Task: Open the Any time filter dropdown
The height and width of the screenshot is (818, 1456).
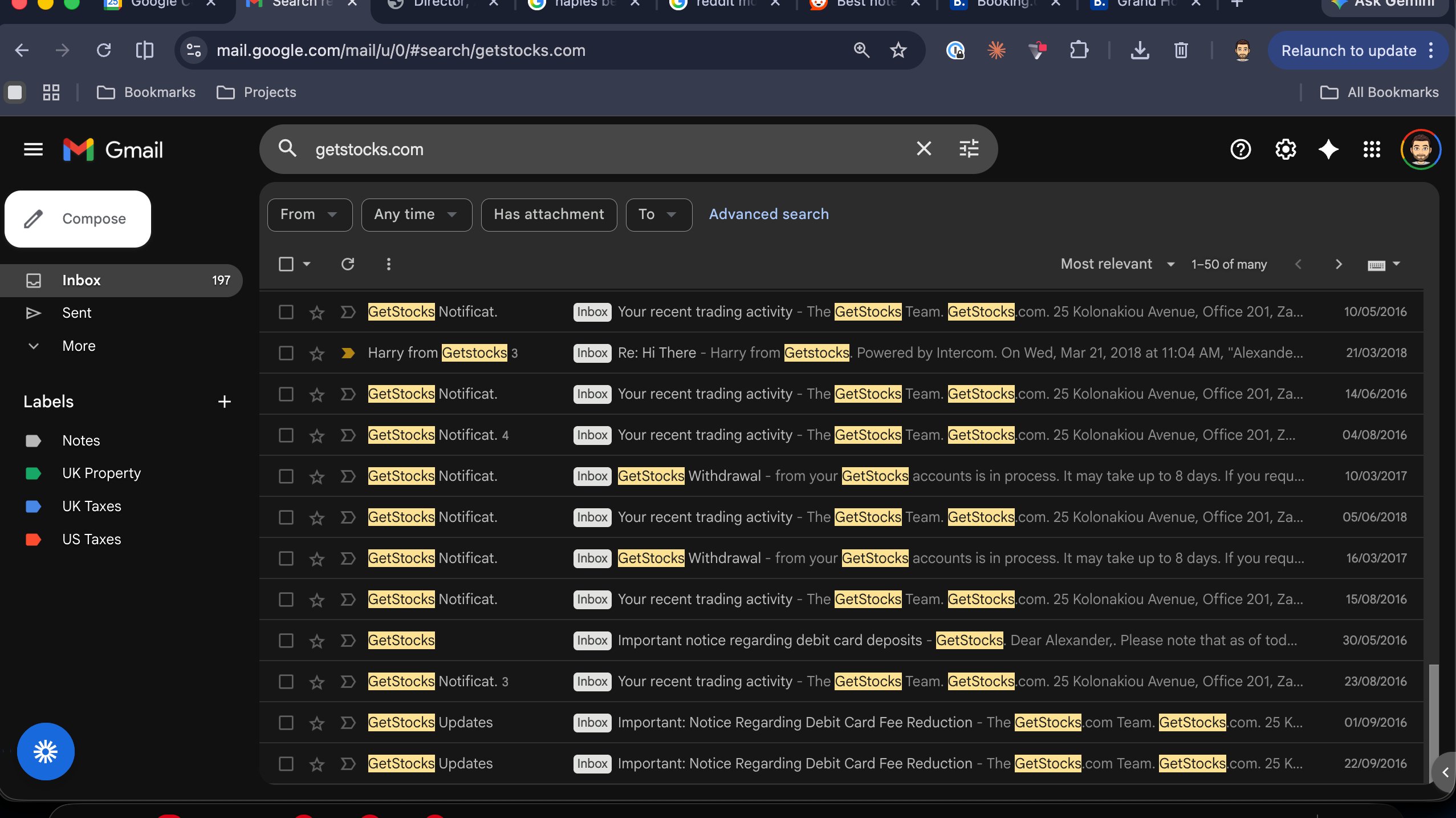Action: pyautogui.click(x=416, y=214)
